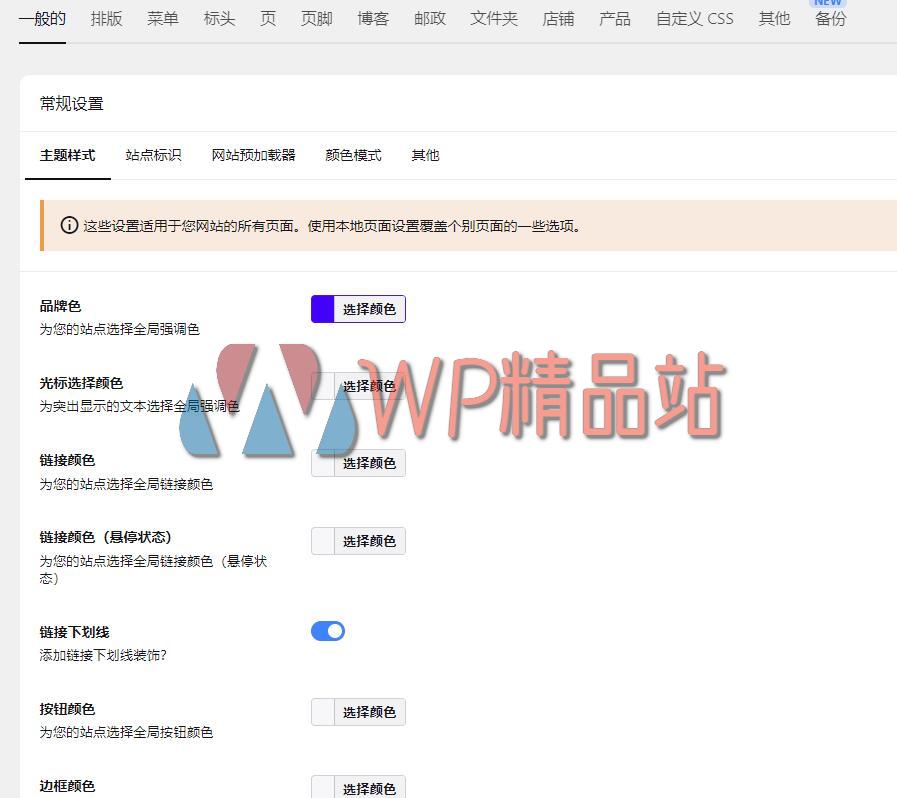Toggle the 链接下划线 switch

[328, 631]
